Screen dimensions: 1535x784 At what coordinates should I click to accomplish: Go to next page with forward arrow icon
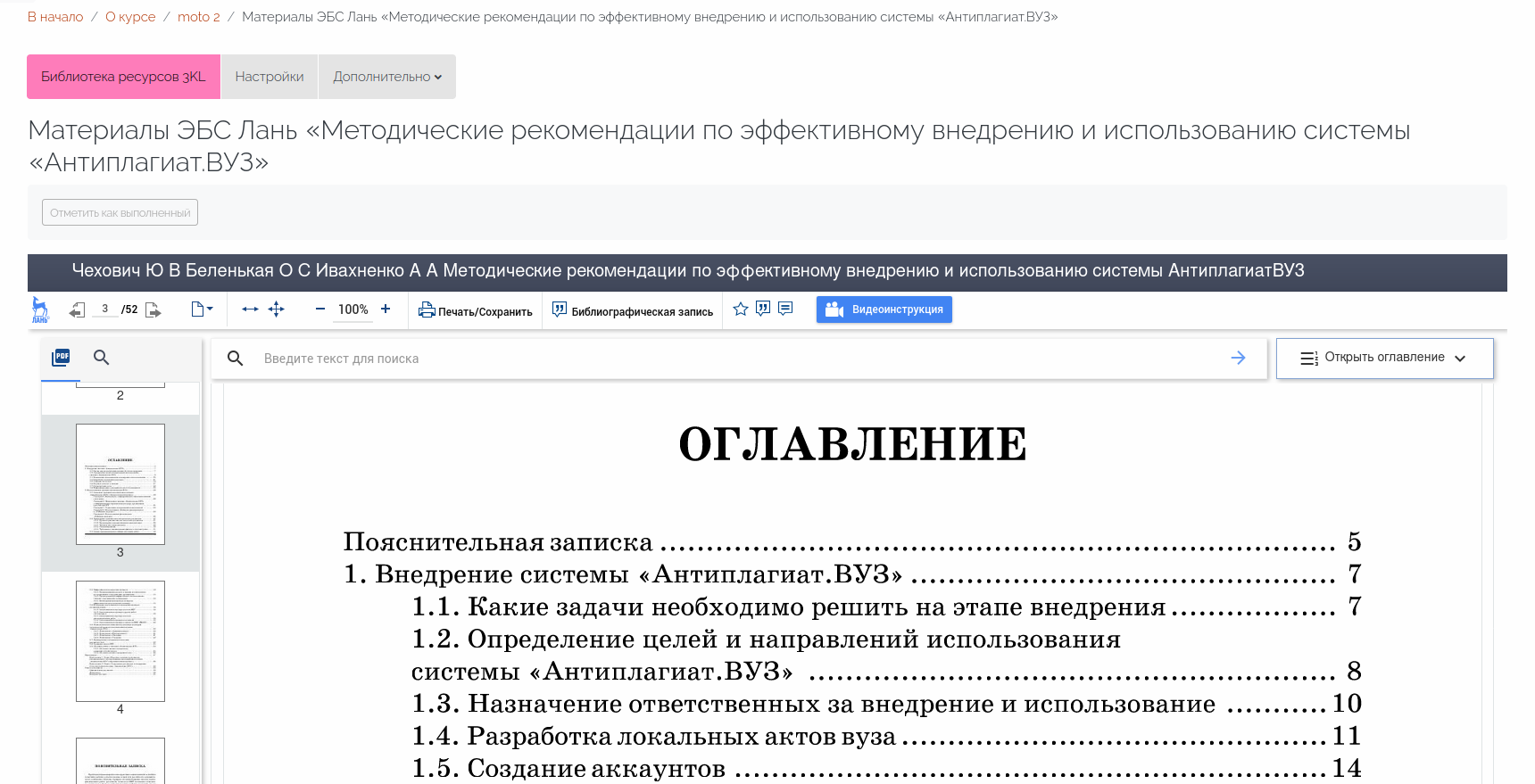153,309
